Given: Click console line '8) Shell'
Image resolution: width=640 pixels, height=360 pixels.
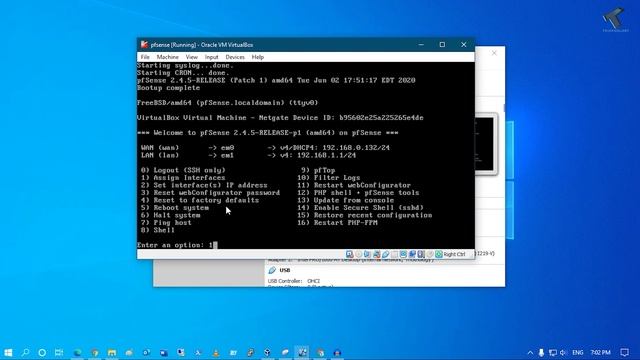Looking at the screenshot, I should (x=158, y=230).
